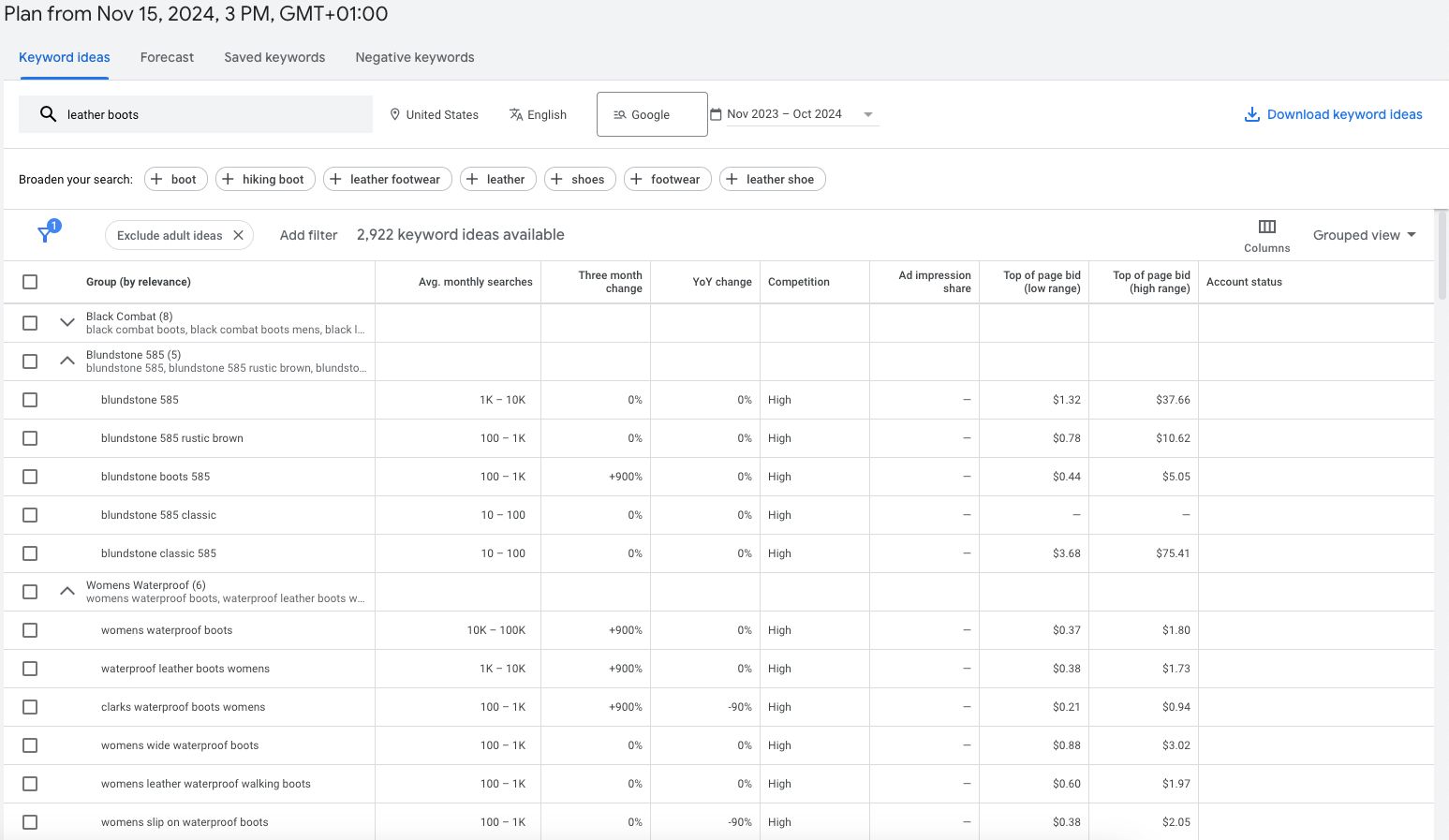1449x840 pixels.
Task: Add 'hiking boot' to broaden search
Action: (265, 179)
